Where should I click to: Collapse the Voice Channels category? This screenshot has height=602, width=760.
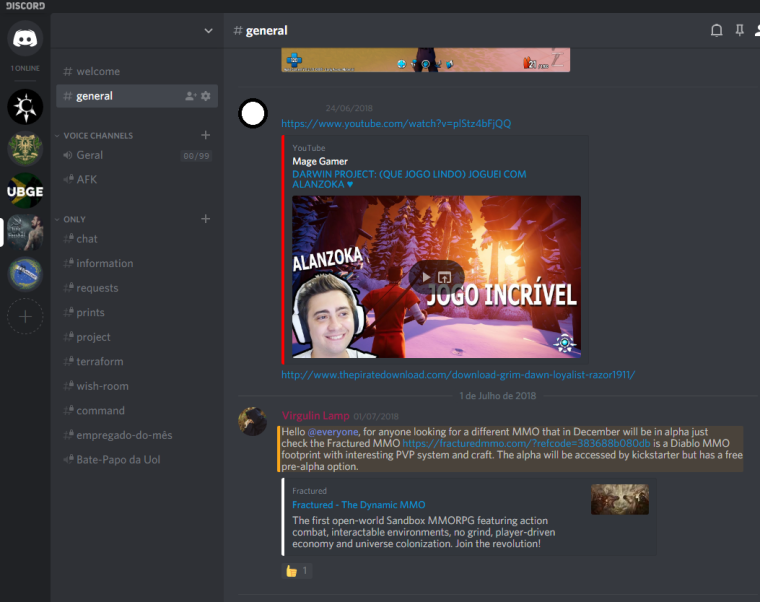coord(98,136)
